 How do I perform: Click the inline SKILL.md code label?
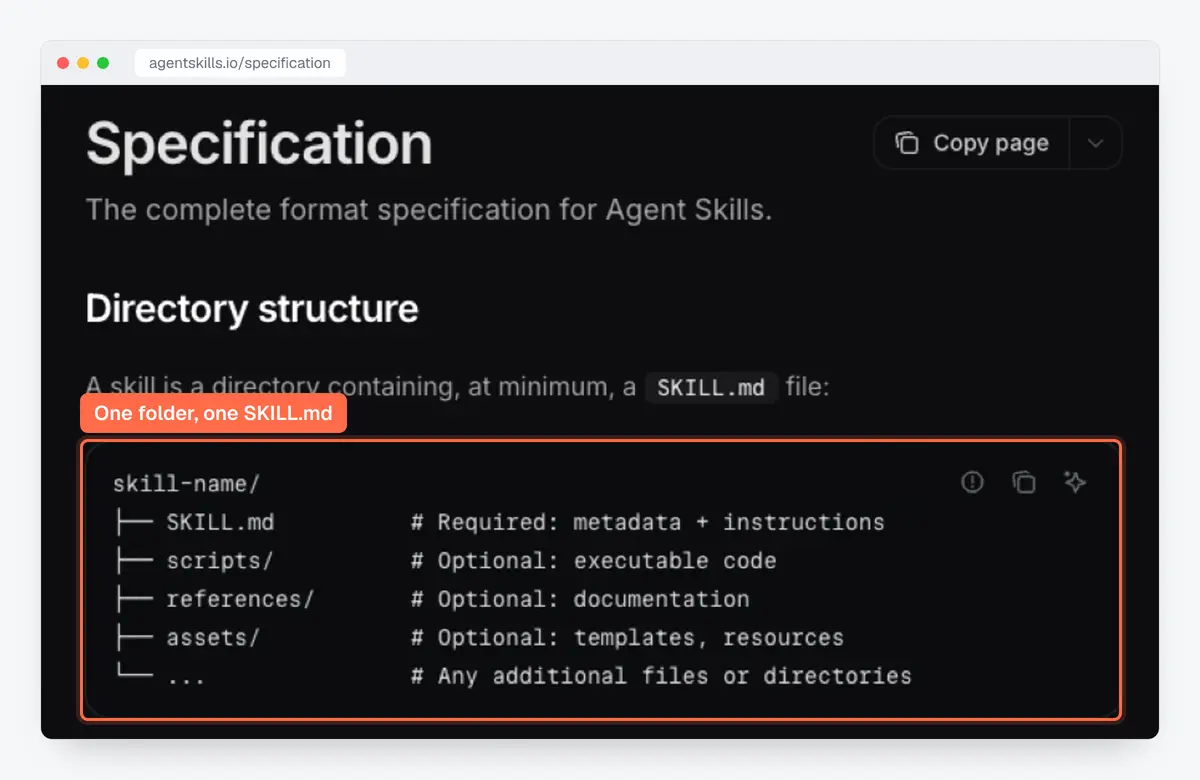(x=711, y=387)
